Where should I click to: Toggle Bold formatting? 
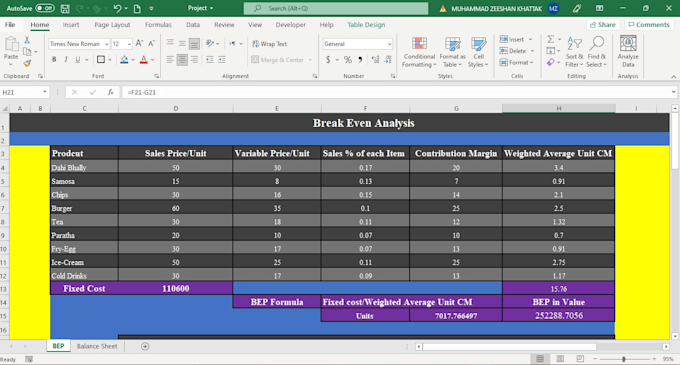tap(54, 59)
